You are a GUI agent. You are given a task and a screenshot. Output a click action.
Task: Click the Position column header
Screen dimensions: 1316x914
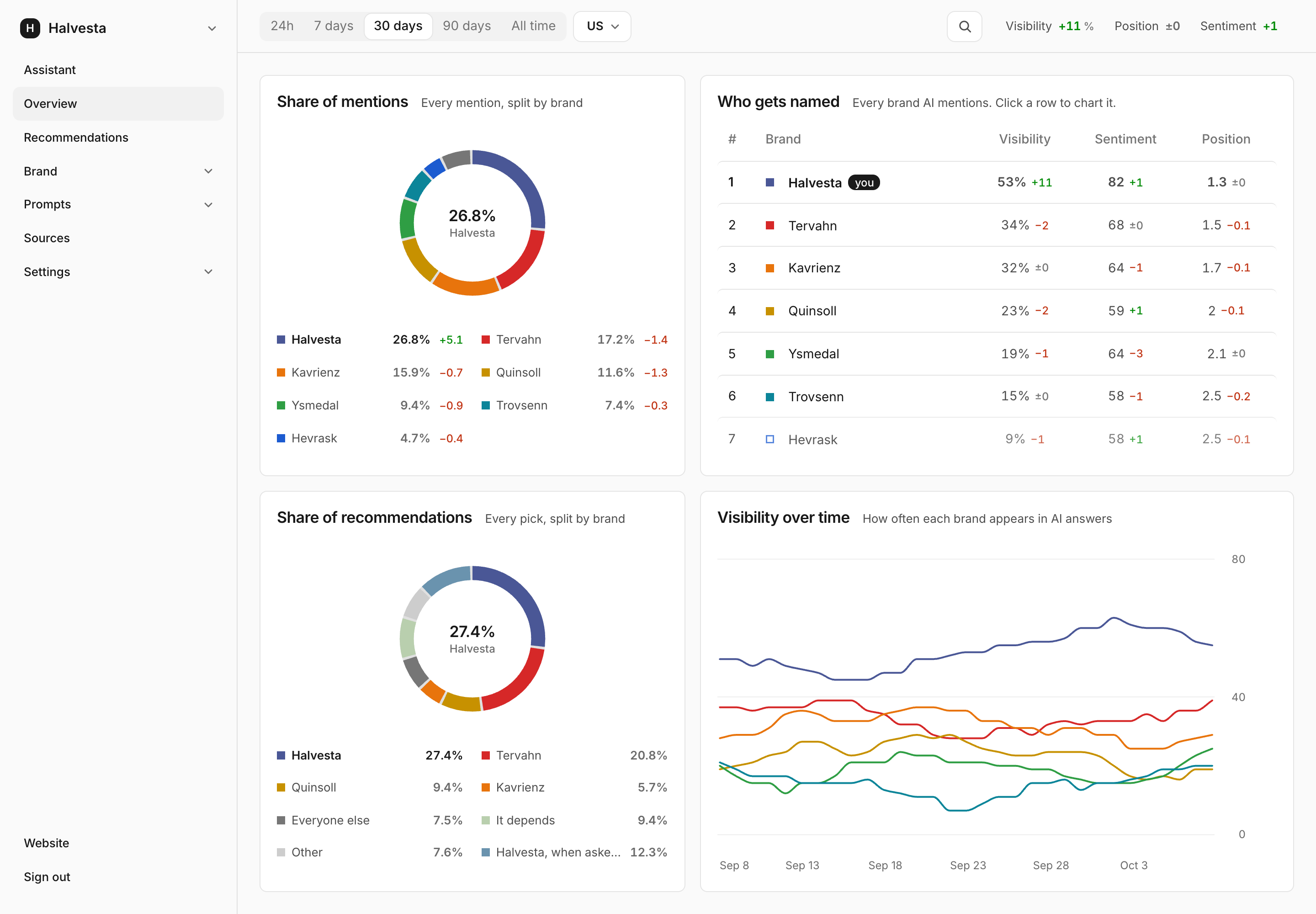point(1226,139)
